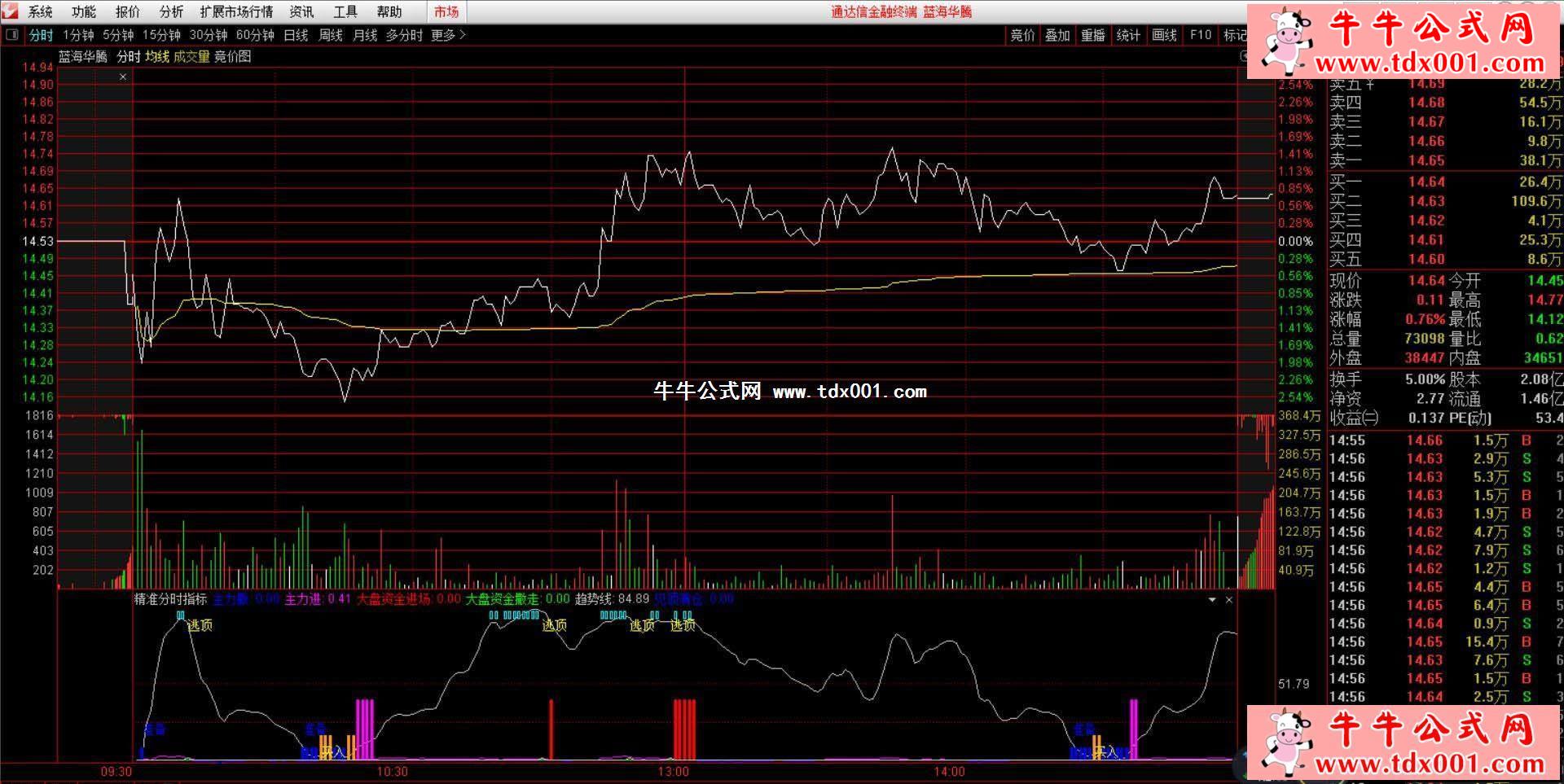Click the 重播 replay button
This screenshot has height=784, width=1564.
coord(1093,35)
